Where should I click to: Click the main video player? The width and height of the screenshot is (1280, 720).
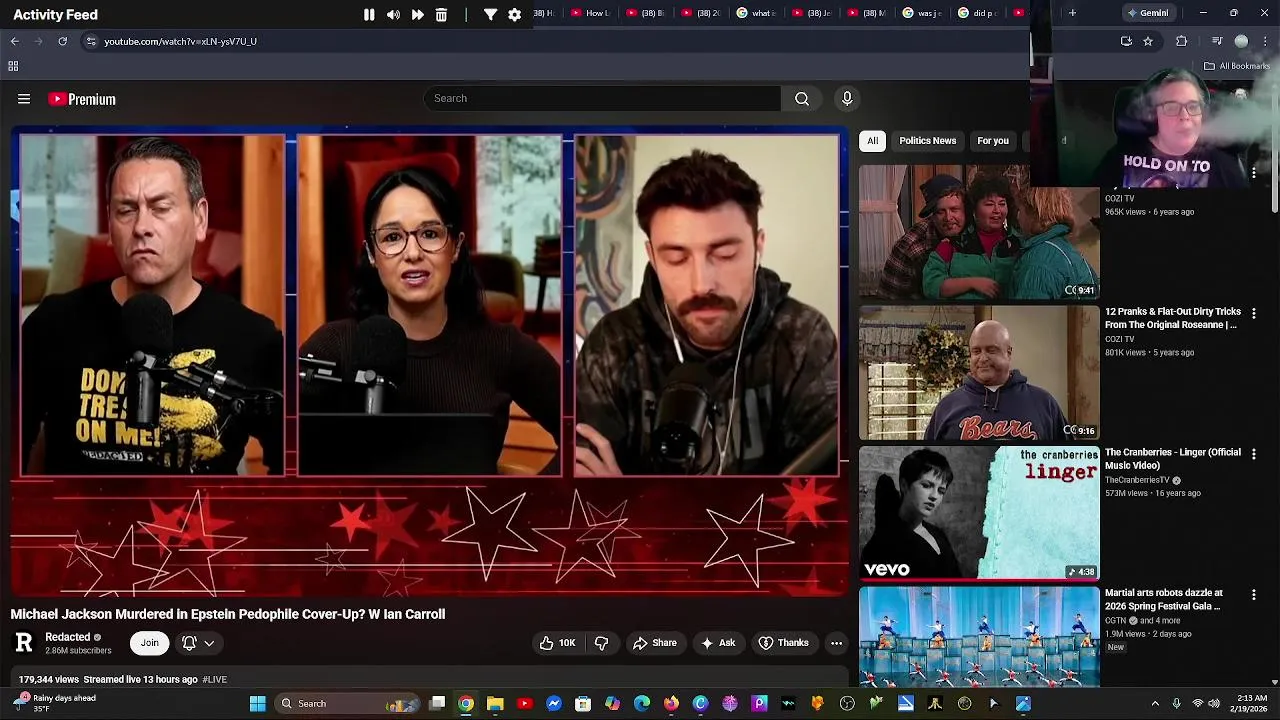(x=429, y=361)
